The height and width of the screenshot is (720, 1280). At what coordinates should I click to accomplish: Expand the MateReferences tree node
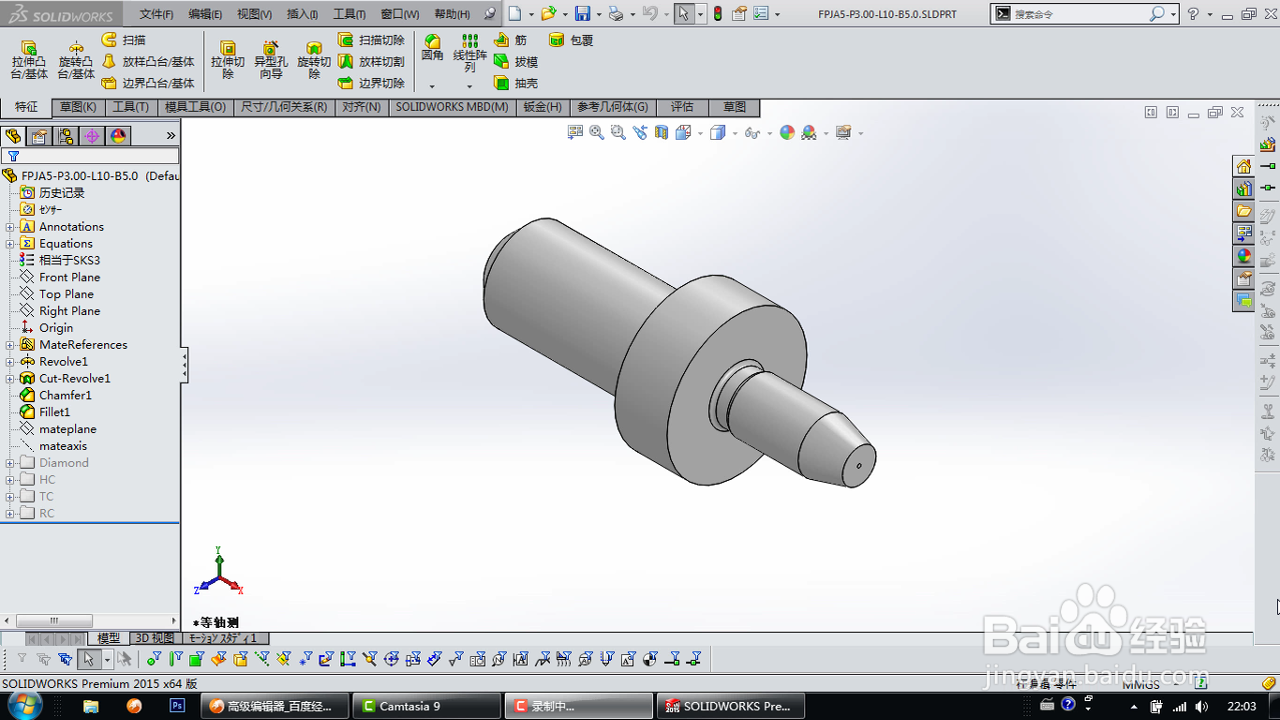10,345
